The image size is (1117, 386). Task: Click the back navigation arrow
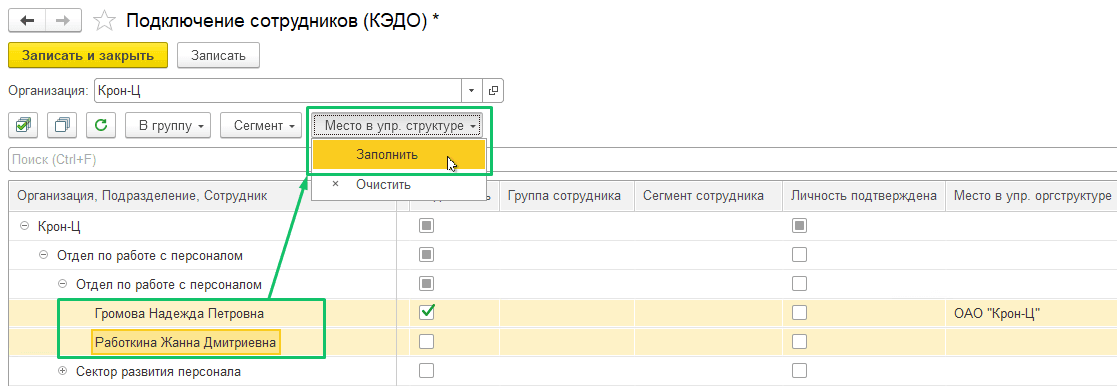[x=28, y=21]
